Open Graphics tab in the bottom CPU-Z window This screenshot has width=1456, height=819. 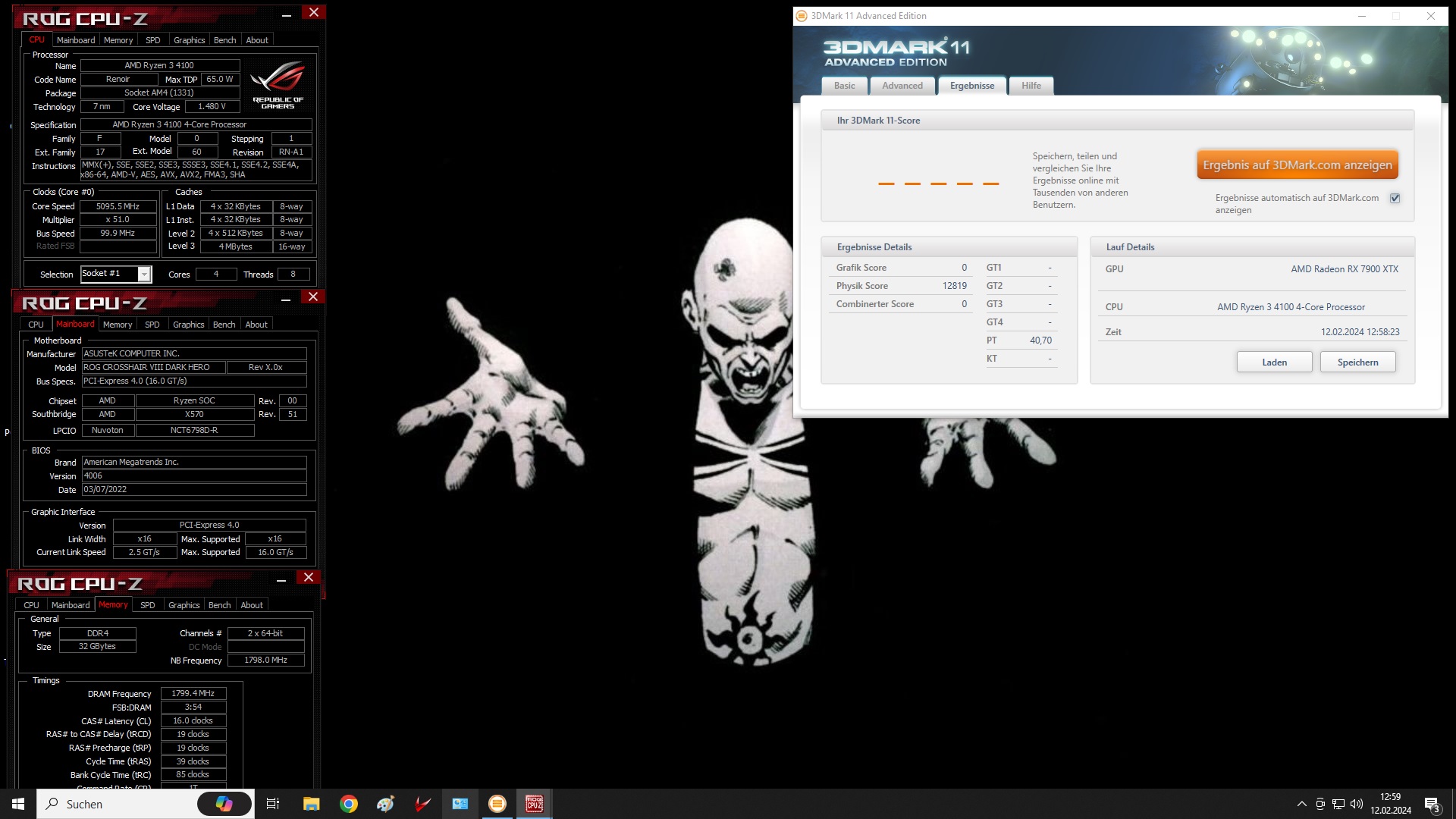coord(184,605)
